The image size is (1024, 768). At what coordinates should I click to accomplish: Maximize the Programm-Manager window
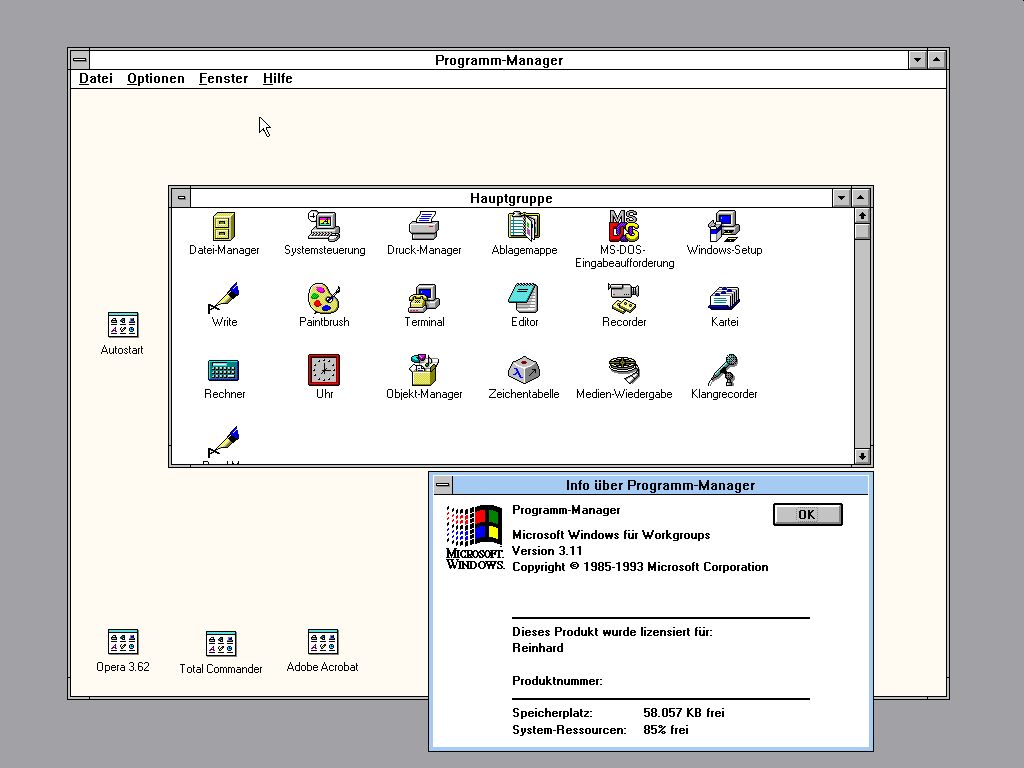(936, 60)
